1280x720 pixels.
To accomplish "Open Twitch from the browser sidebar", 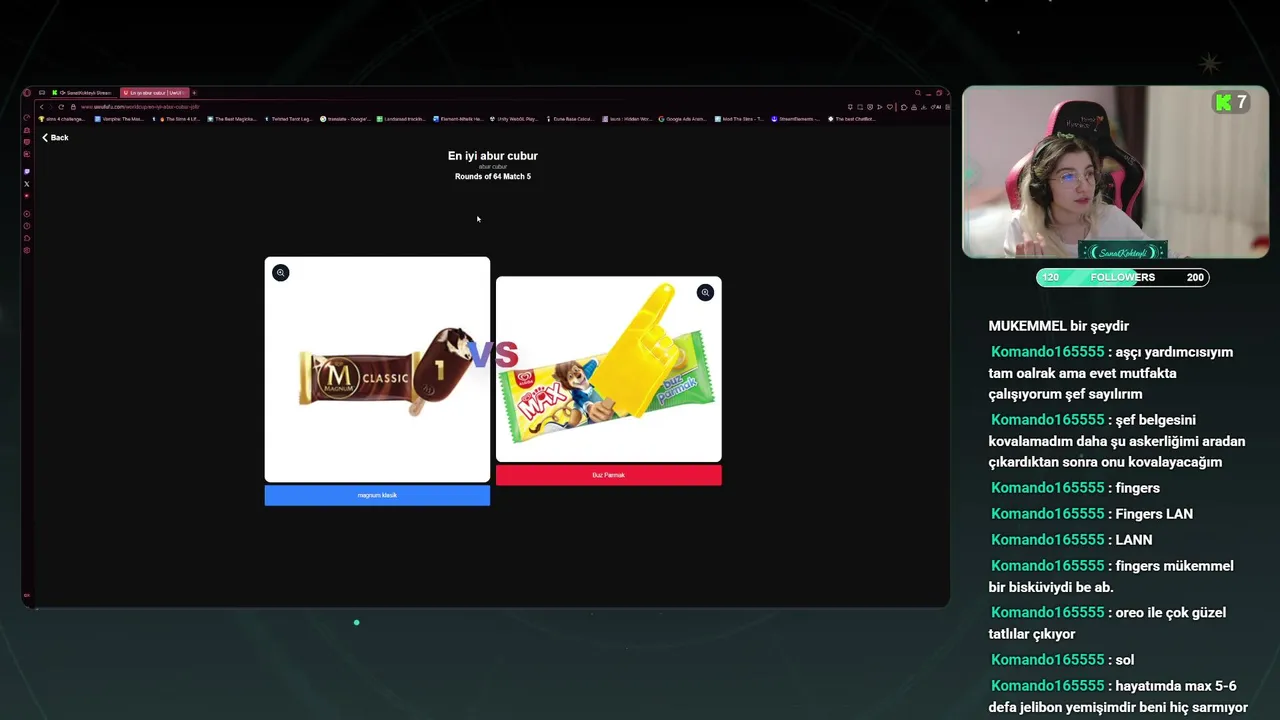I will click(27, 171).
